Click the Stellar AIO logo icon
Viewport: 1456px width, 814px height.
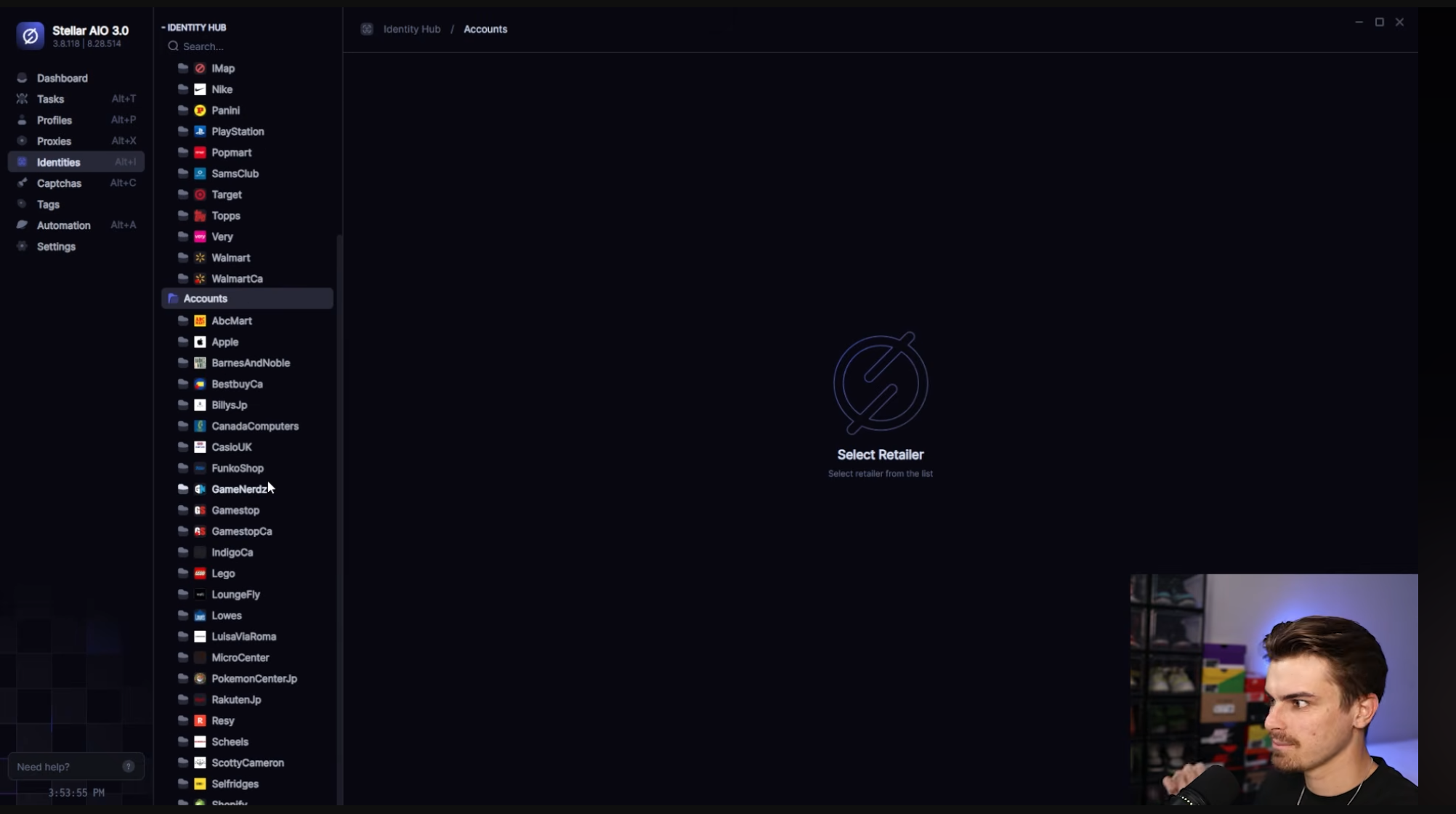[x=31, y=36]
